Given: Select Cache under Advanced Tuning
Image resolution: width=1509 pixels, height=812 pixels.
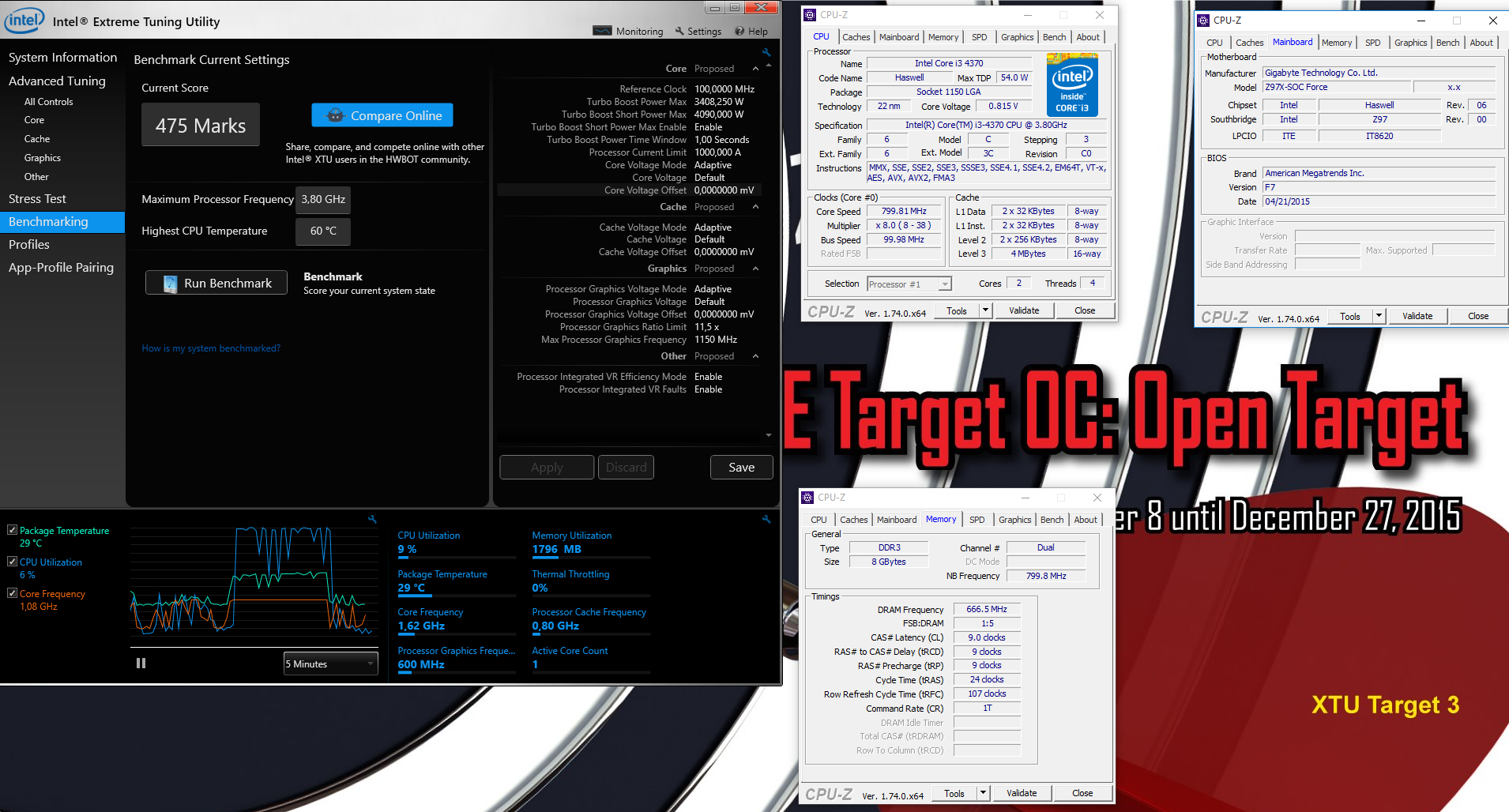Looking at the screenshot, I should tap(36, 139).
